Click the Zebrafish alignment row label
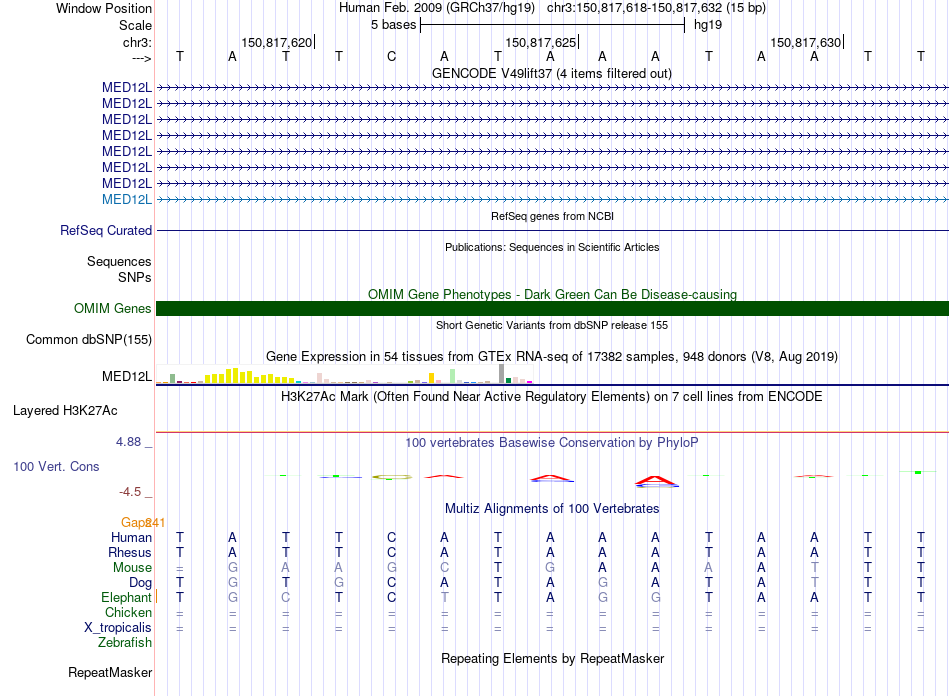Image resolution: width=950 pixels, height=696 pixels. point(125,642)
